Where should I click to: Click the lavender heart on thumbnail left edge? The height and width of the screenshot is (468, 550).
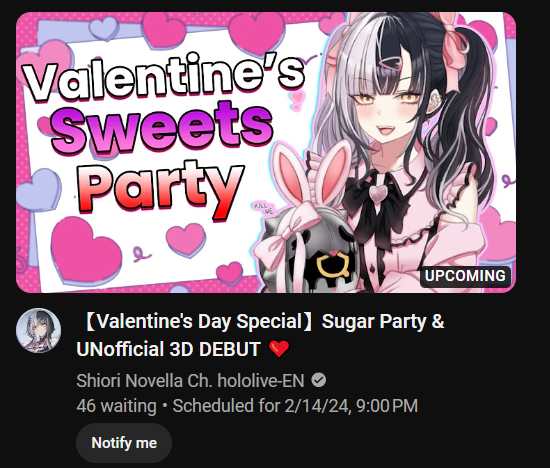38,189
